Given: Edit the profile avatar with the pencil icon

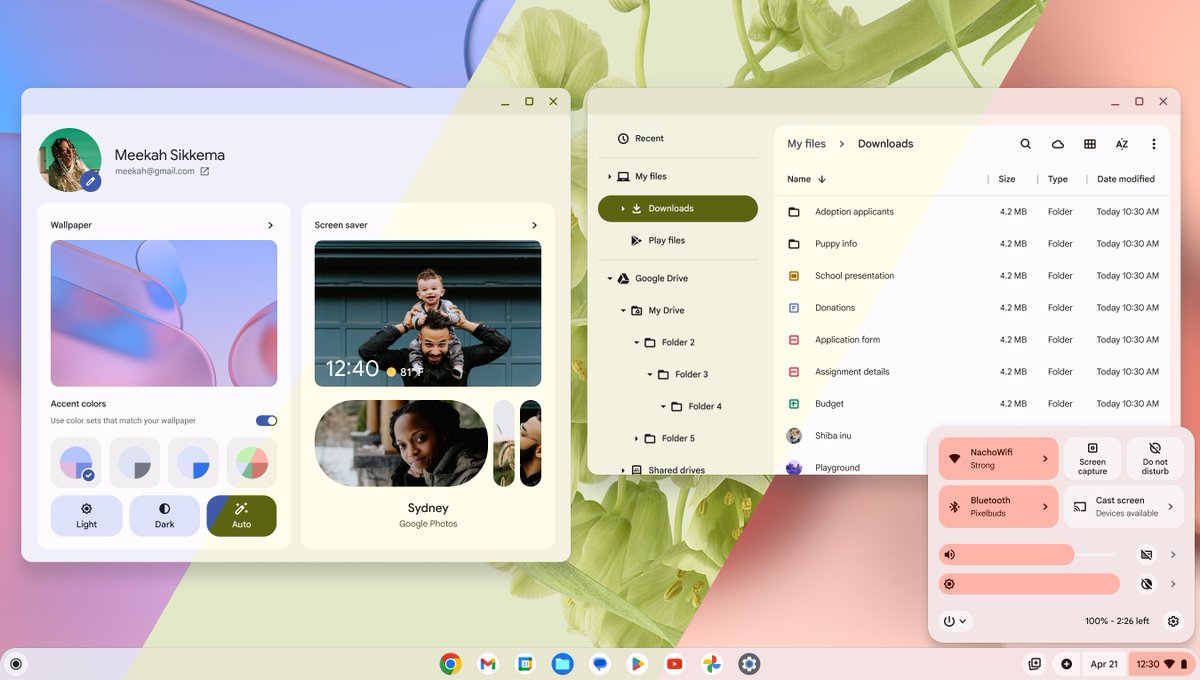Looking at the screenshot, I should point(90,182).
